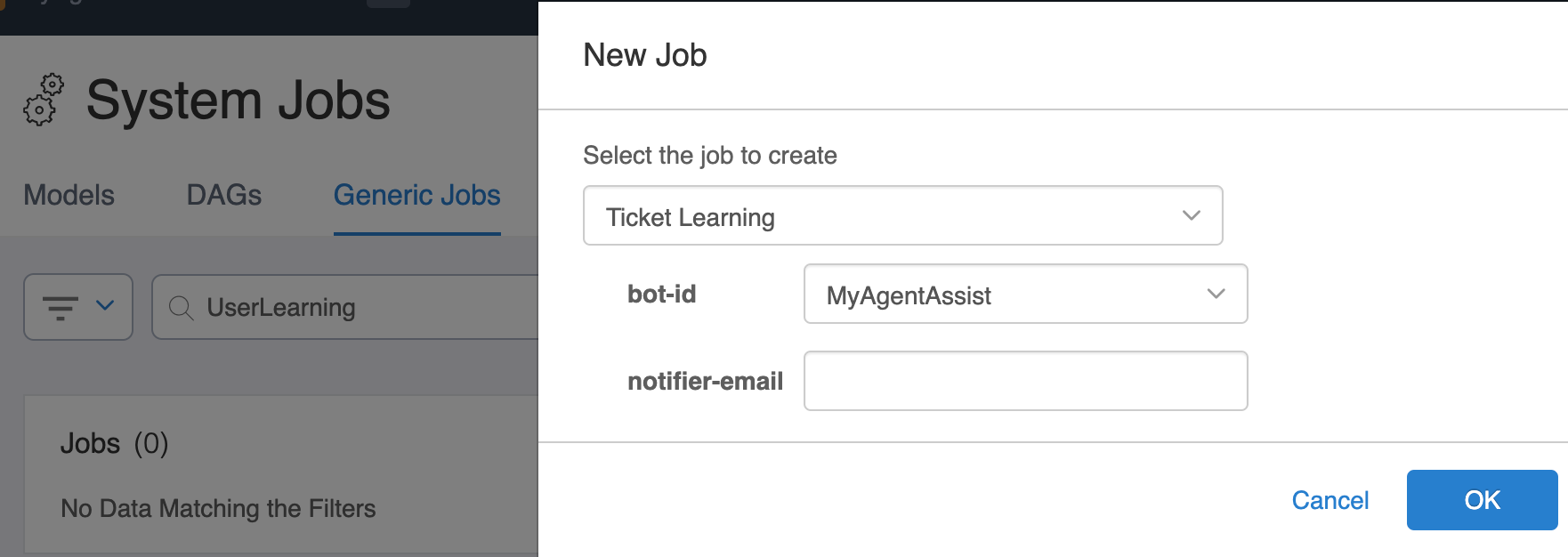
Task: Switch to the Models tab
Action: click(69, 195)
